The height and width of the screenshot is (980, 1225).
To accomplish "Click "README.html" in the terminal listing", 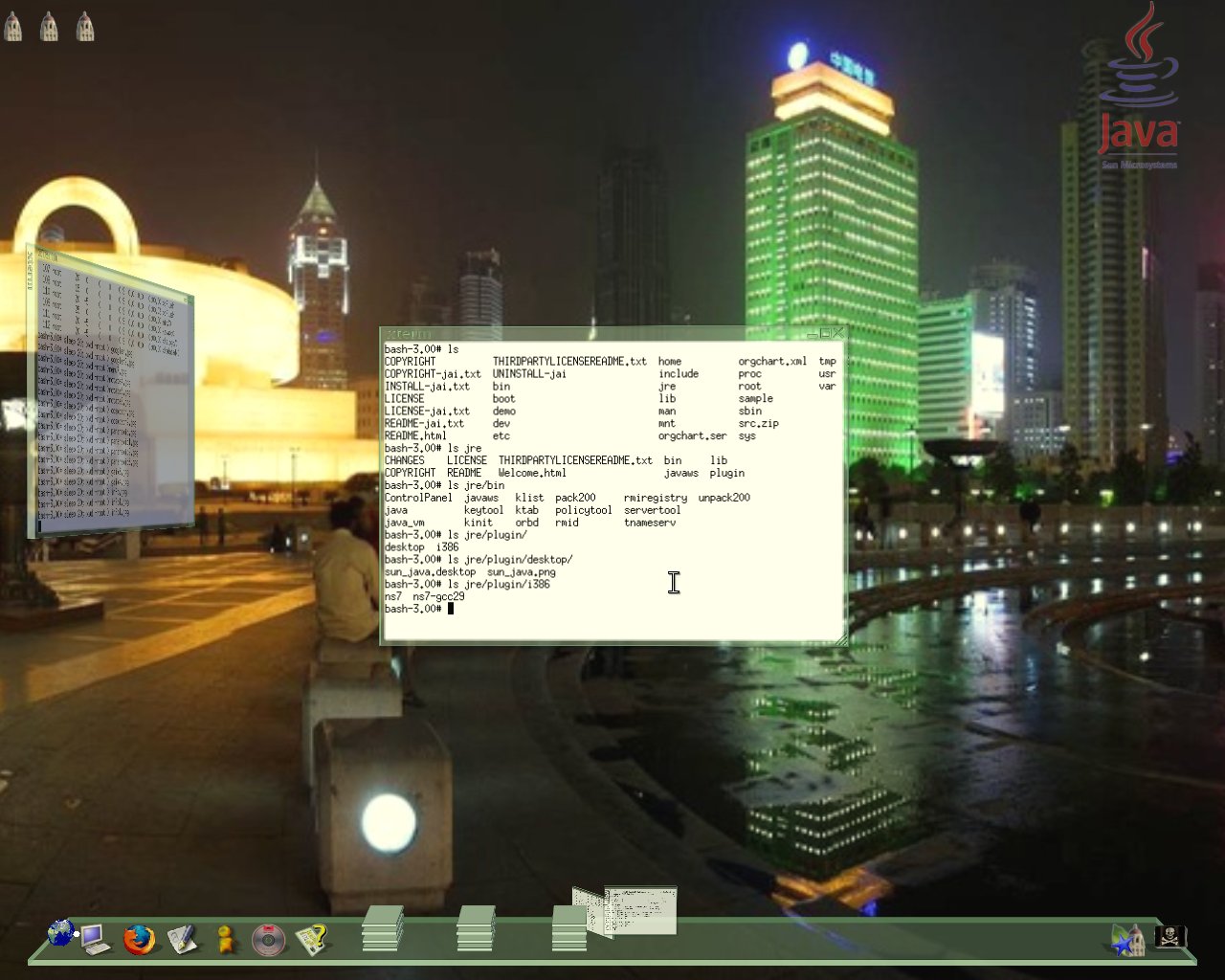I will (415, 435).
